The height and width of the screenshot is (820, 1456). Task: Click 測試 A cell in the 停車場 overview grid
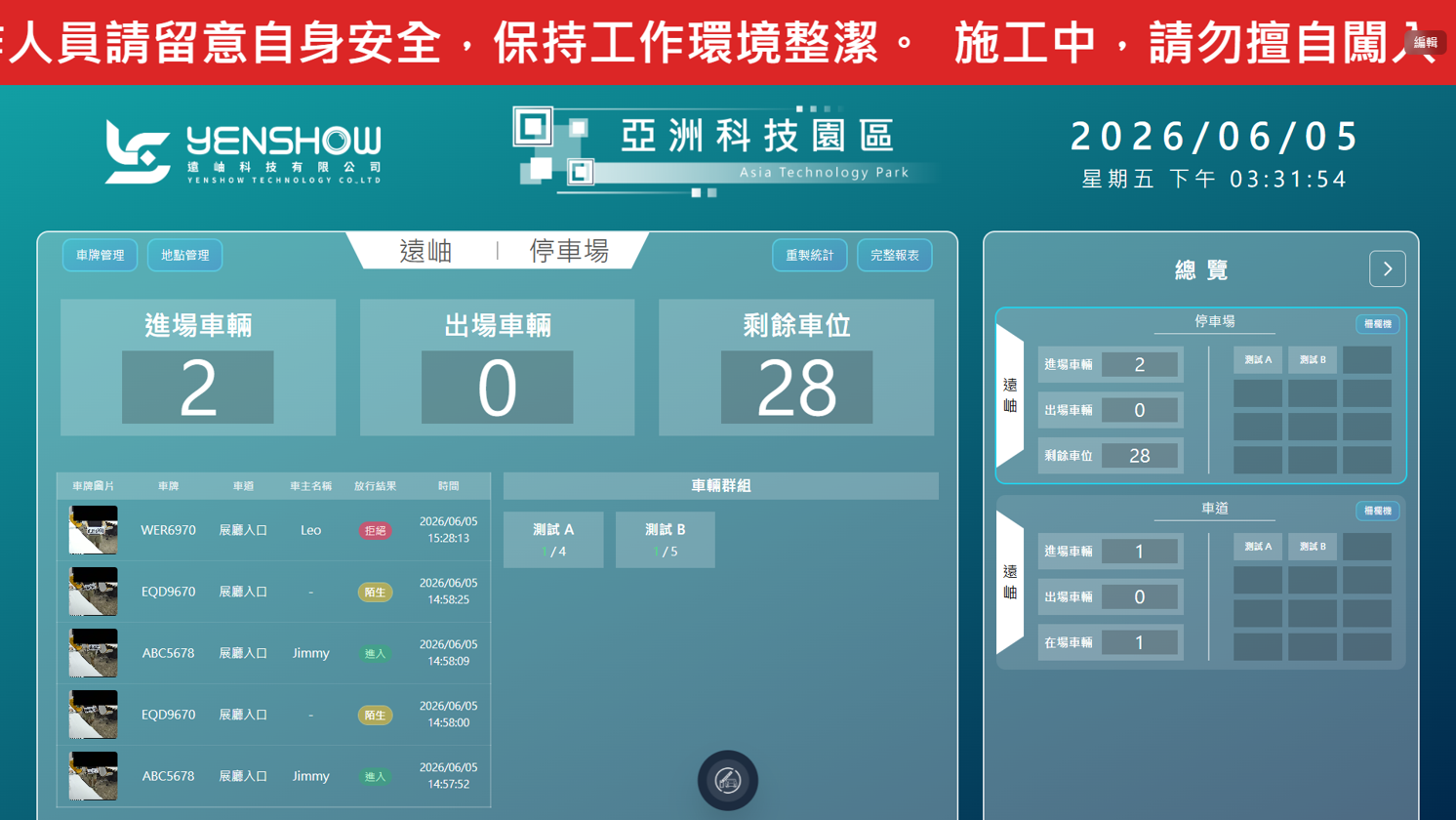1258,360
